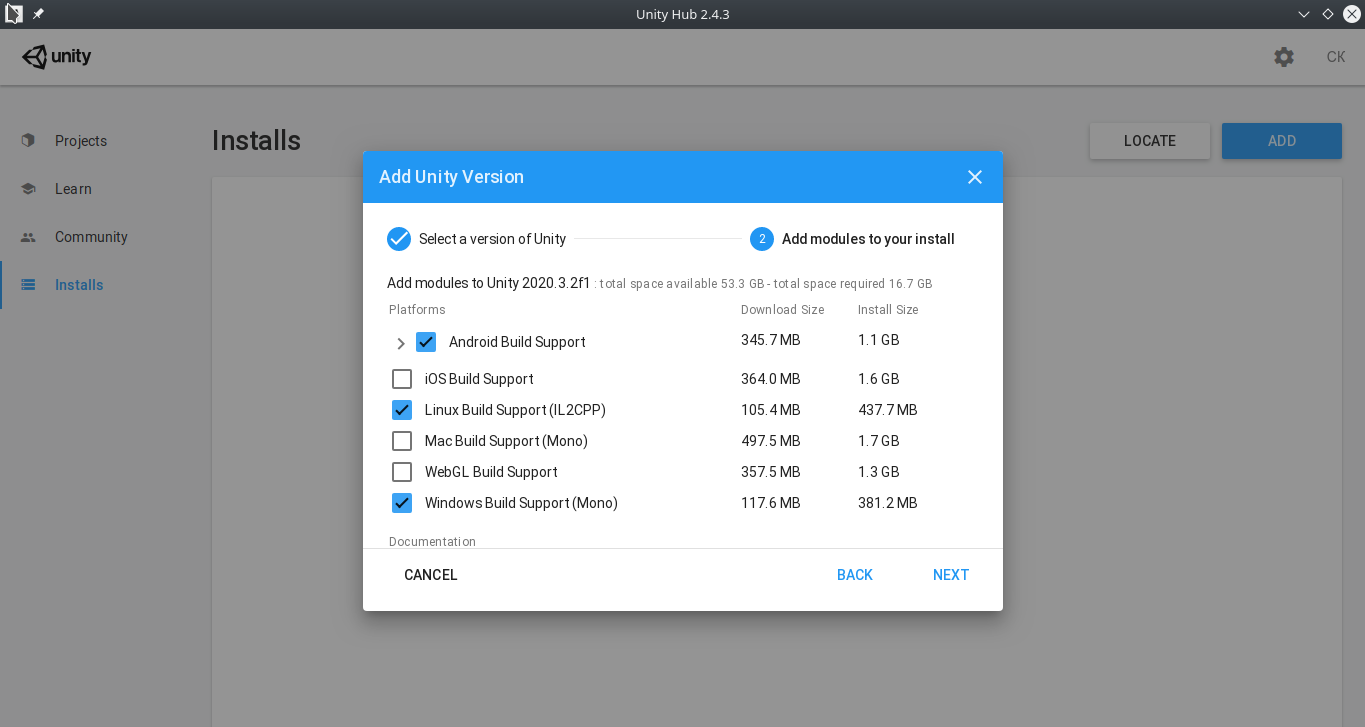
Task: Uncheck Android Build Support
Action: coord(426,342)
